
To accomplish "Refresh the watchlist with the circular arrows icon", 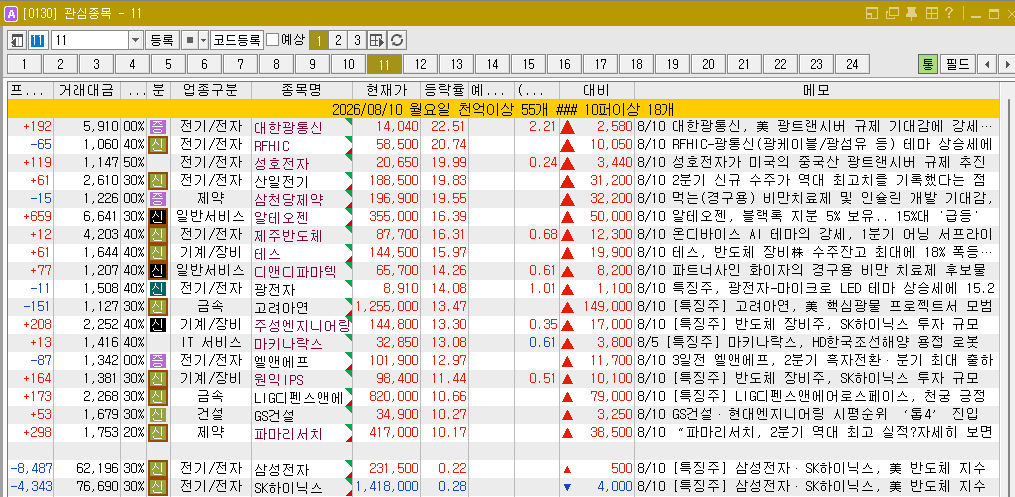I will [397, 40].
